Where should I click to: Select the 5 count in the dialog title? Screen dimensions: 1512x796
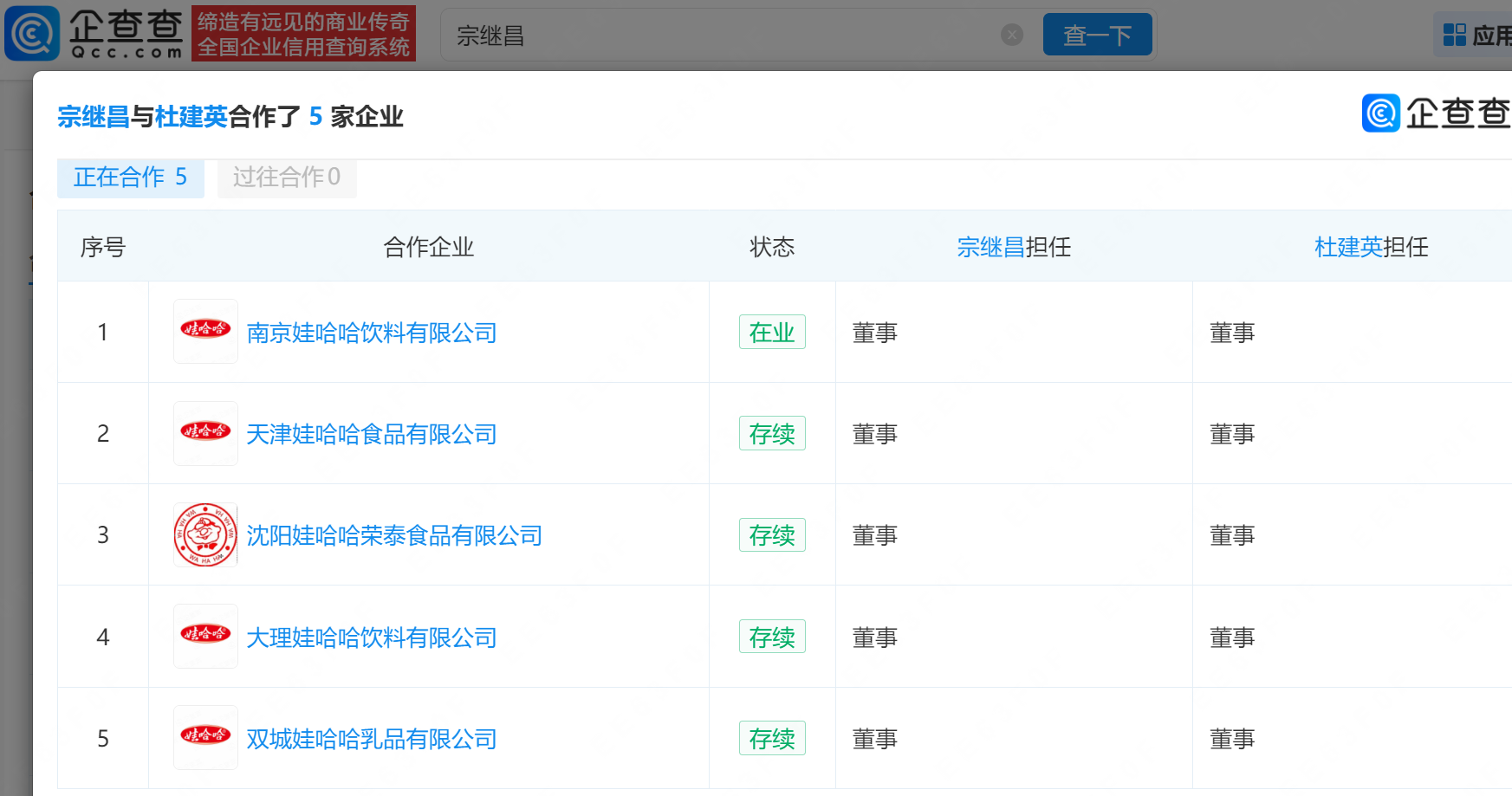click(315, 116)
